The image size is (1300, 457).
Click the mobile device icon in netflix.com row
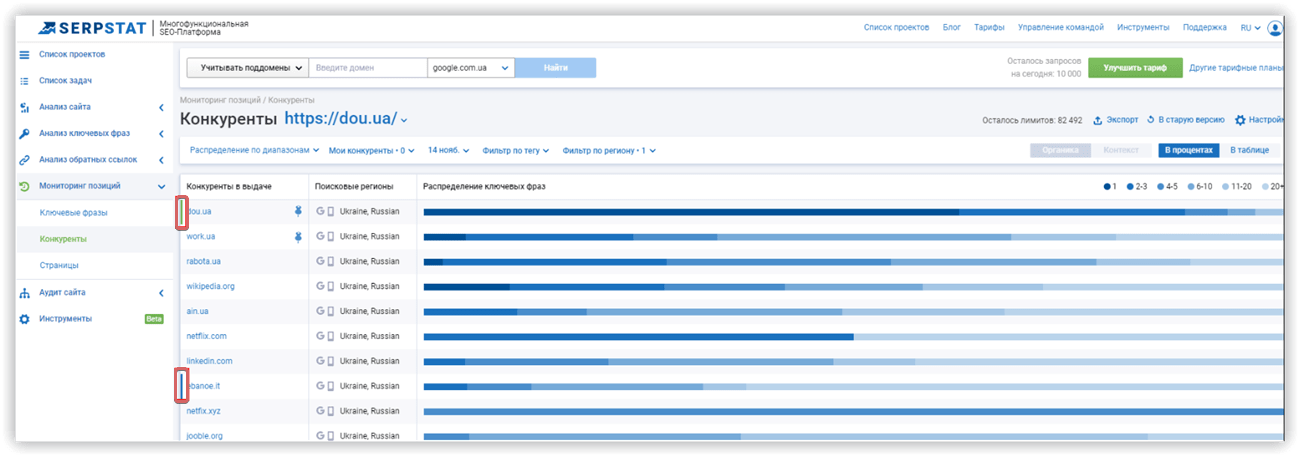[331, 337]
